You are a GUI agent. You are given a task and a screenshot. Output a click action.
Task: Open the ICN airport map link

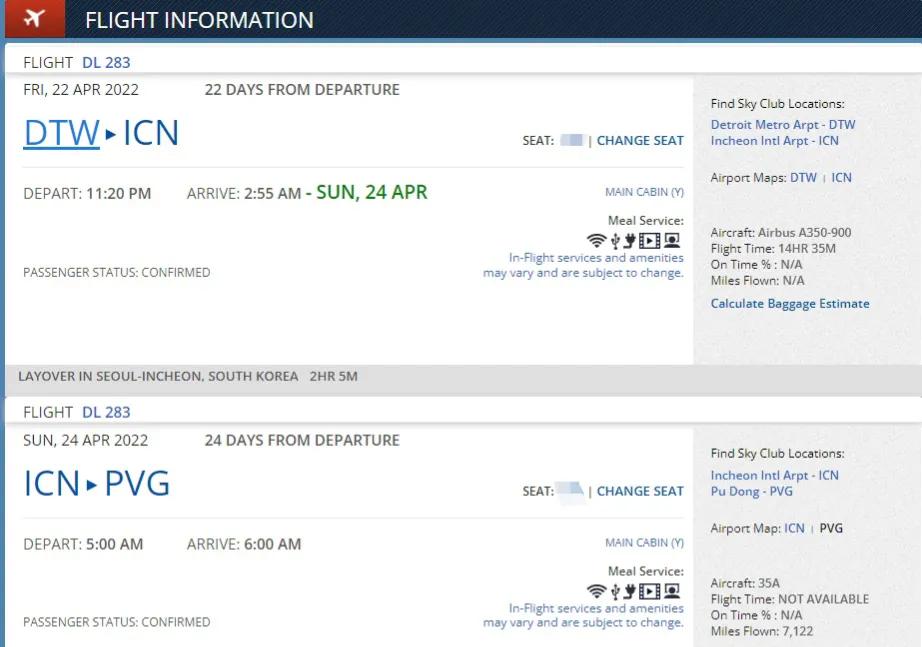841,177
